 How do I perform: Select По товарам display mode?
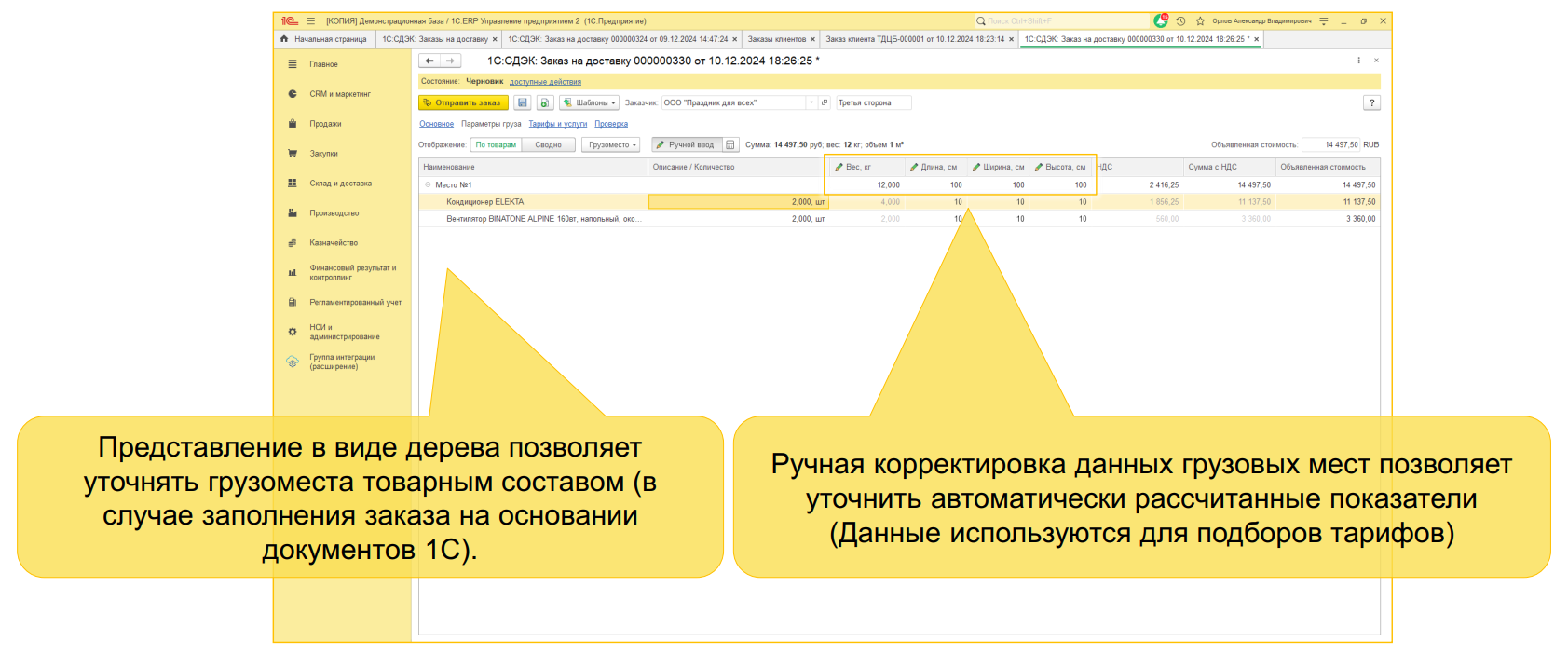point(496,144)
